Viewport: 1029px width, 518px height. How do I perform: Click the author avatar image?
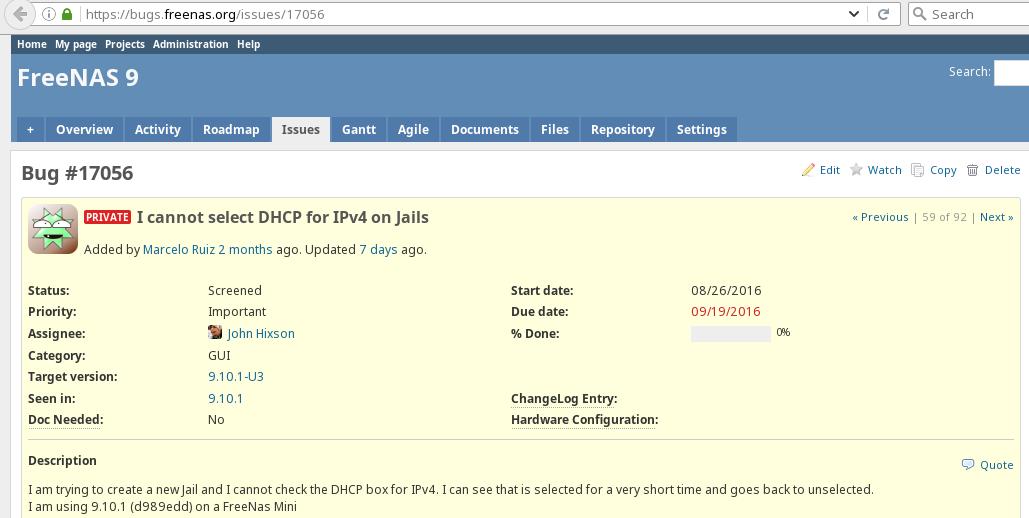coord(53,229)
